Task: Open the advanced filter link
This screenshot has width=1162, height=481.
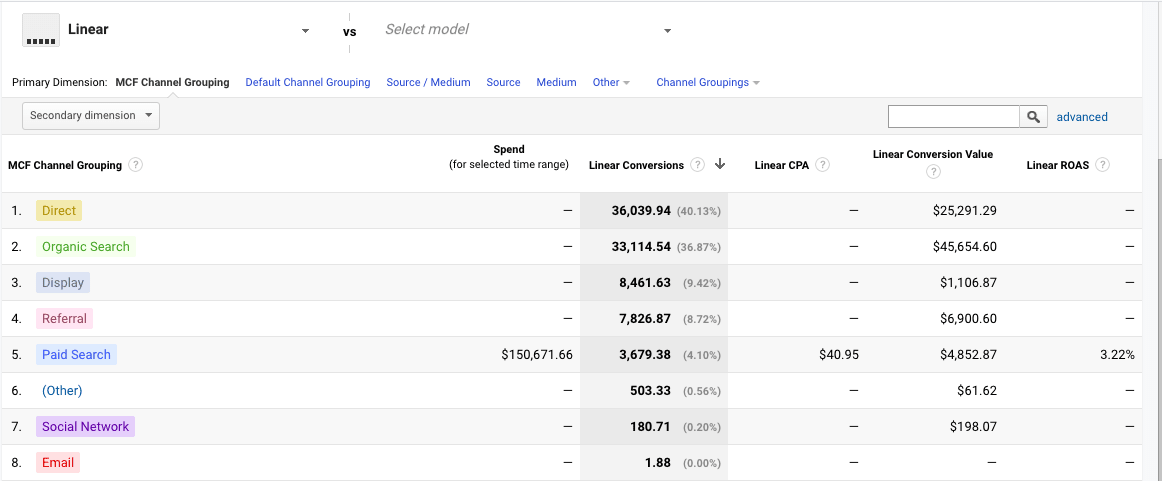Action: click(x=1082, y=117)
